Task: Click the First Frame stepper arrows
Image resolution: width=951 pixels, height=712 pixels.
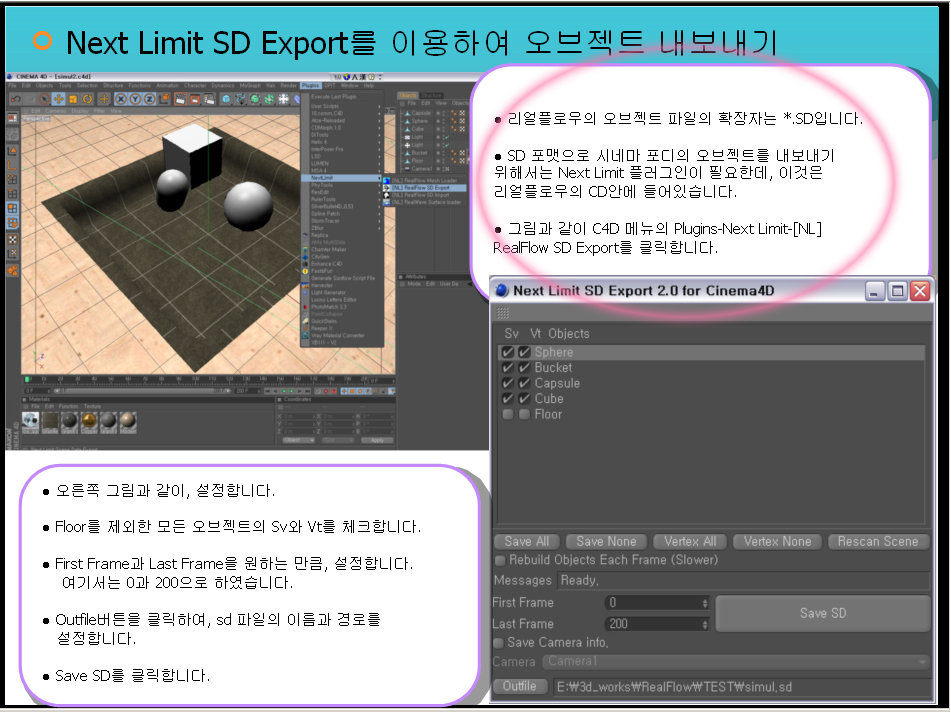Action: point(704,602)
